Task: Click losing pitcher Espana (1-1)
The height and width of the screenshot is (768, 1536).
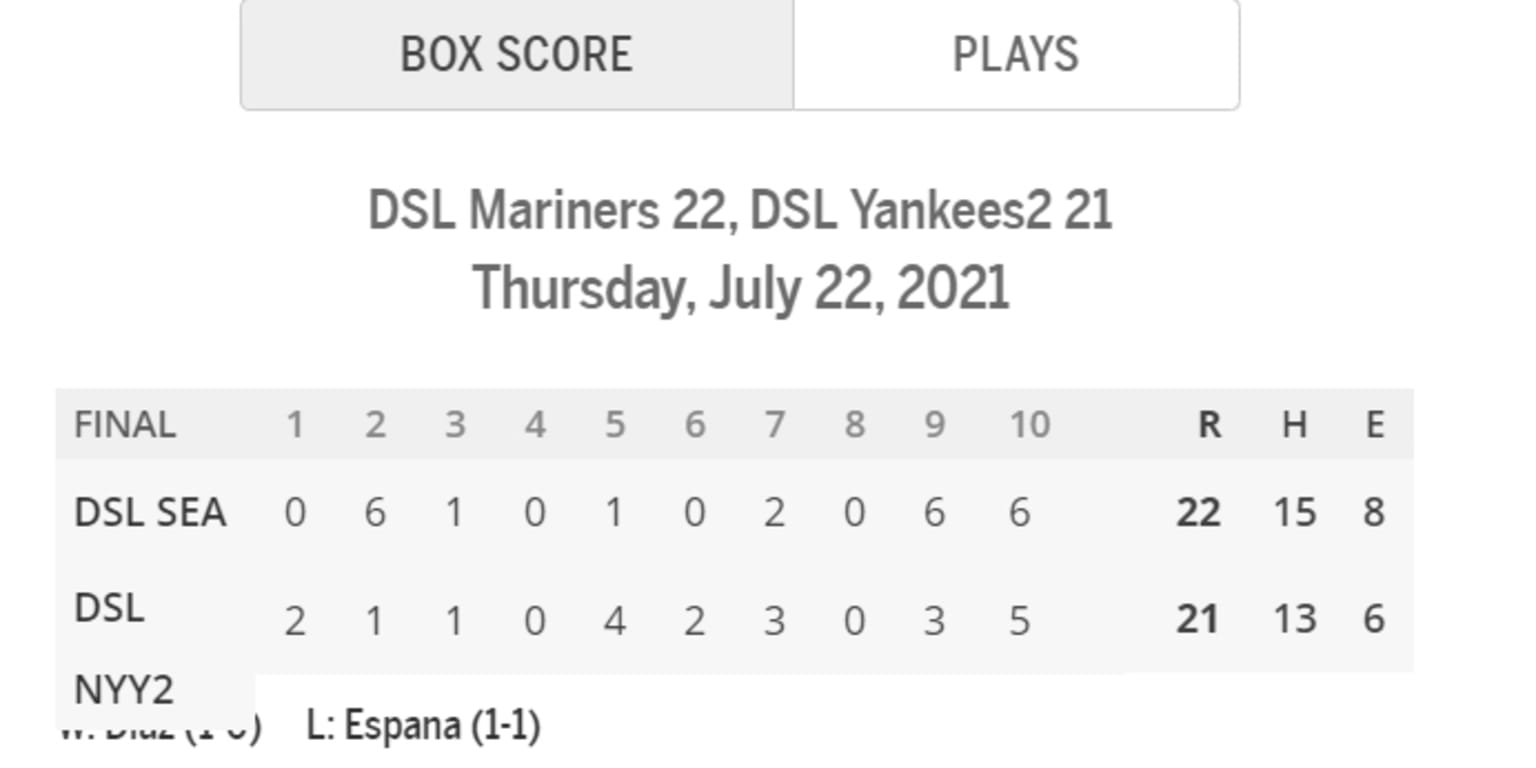Action: click(423, 725)
